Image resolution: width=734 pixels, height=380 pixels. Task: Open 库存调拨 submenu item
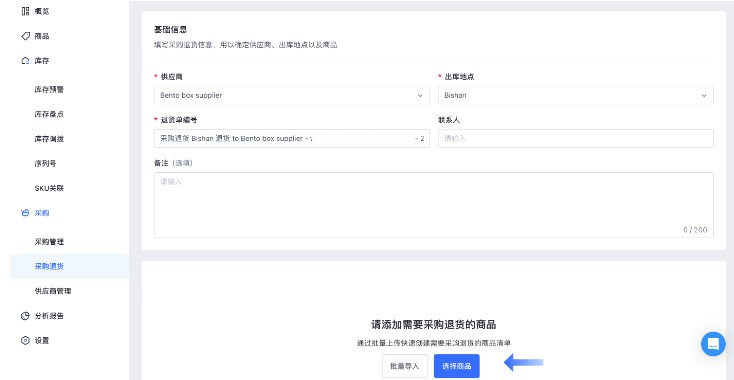49,139
